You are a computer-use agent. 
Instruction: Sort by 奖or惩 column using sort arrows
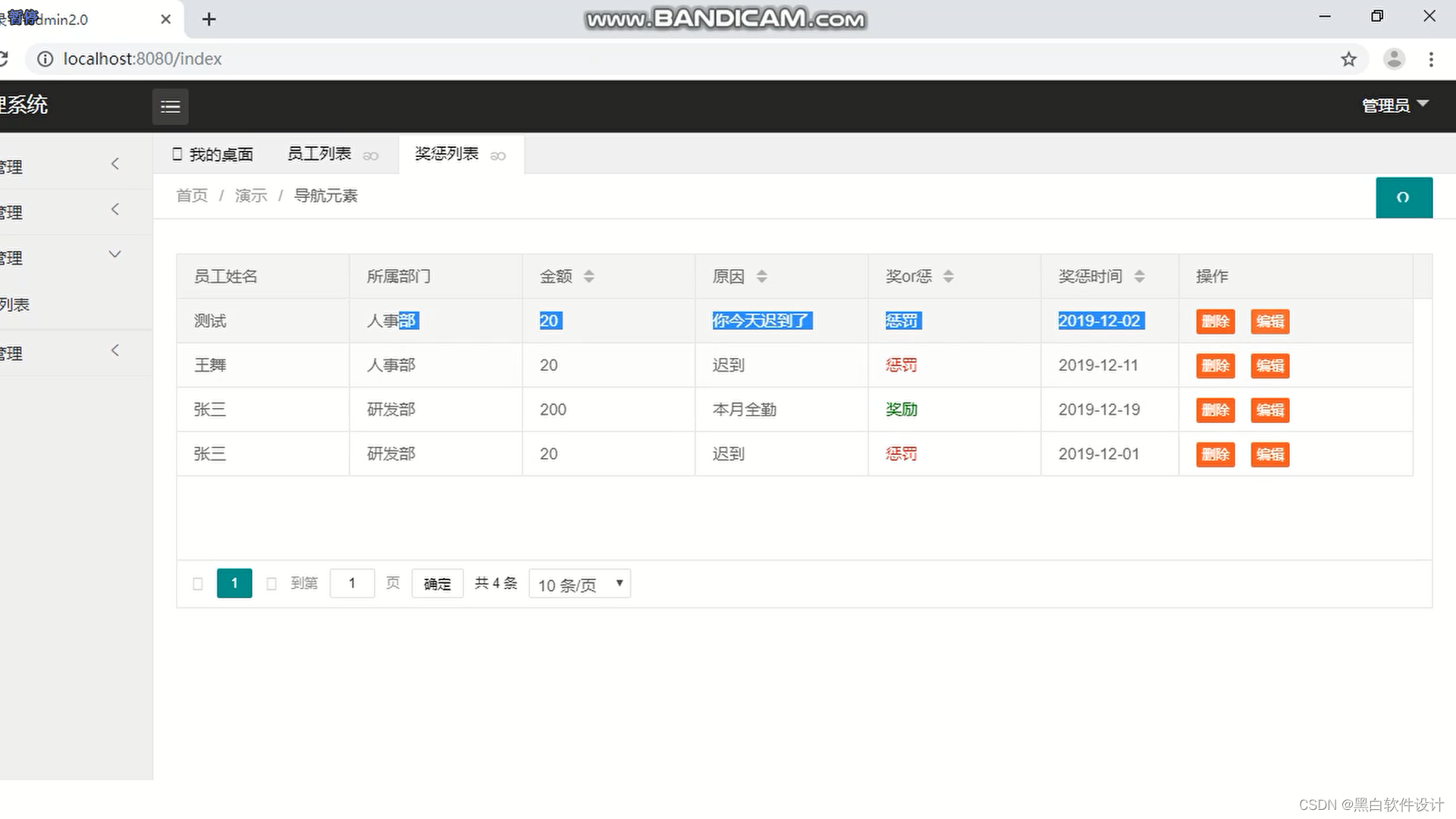click(x=948, y=276)
